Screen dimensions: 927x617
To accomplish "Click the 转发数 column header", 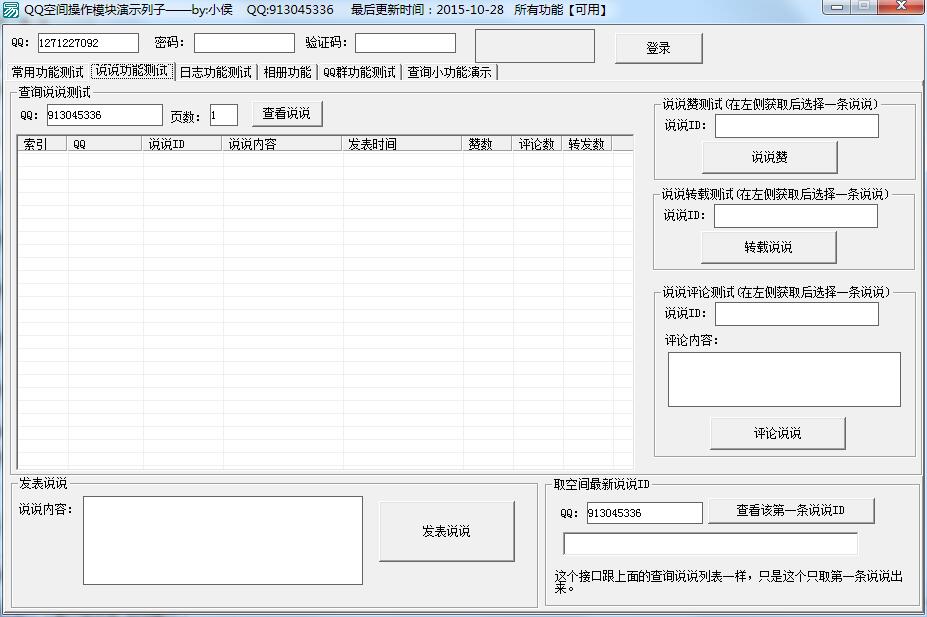I will click(587, 144).
